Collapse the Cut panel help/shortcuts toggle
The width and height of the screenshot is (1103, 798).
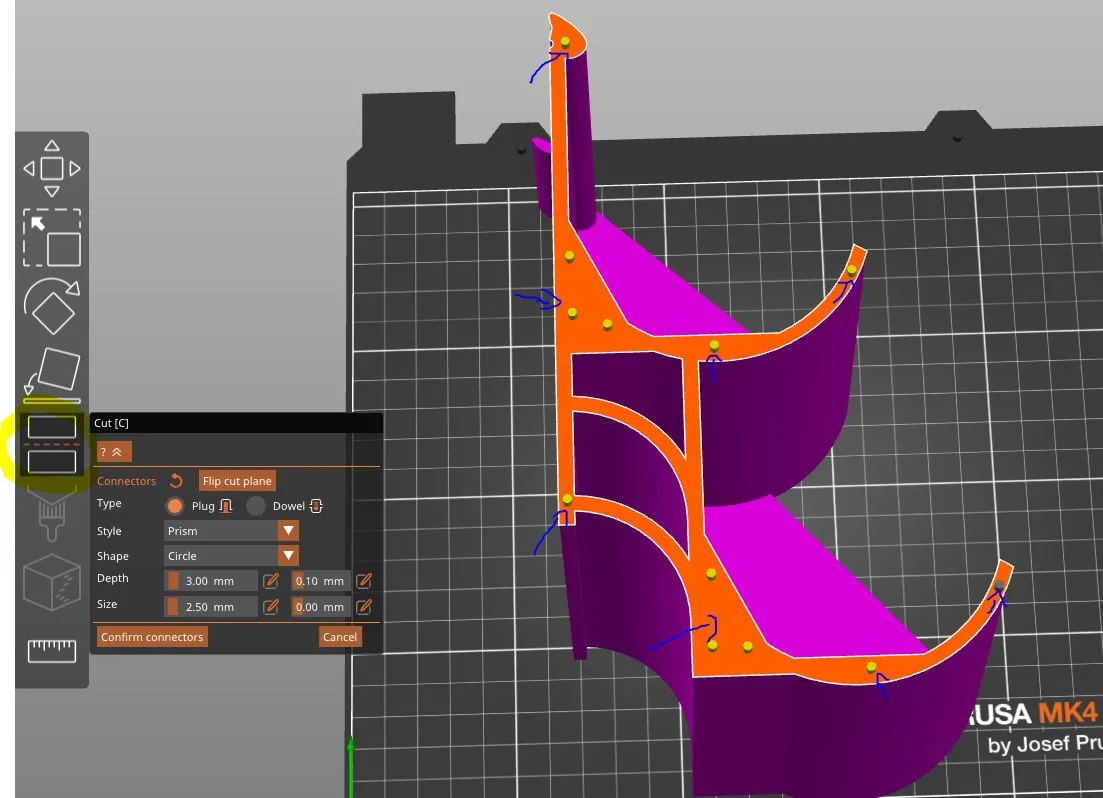click(x=114, y=452)
